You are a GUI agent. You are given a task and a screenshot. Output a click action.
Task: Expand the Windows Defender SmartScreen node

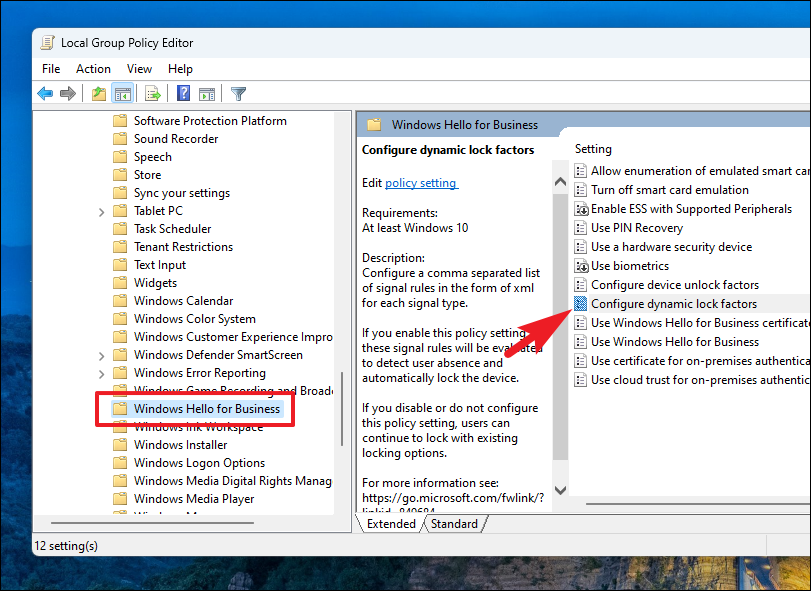(101, 356)
